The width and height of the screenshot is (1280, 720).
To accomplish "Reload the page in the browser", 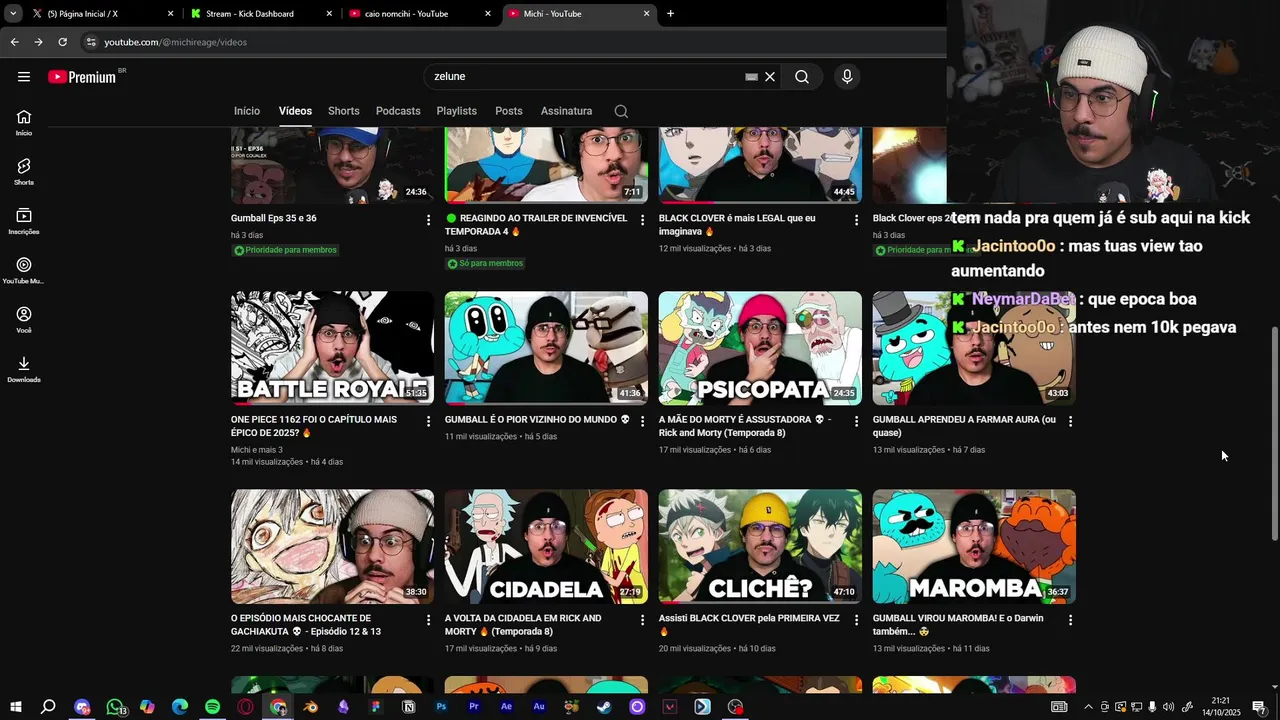I will tap(62, 42).
